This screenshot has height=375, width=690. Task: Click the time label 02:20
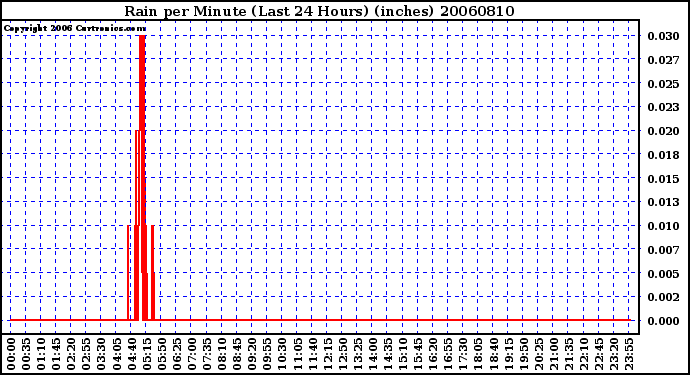tap(71, 354)
